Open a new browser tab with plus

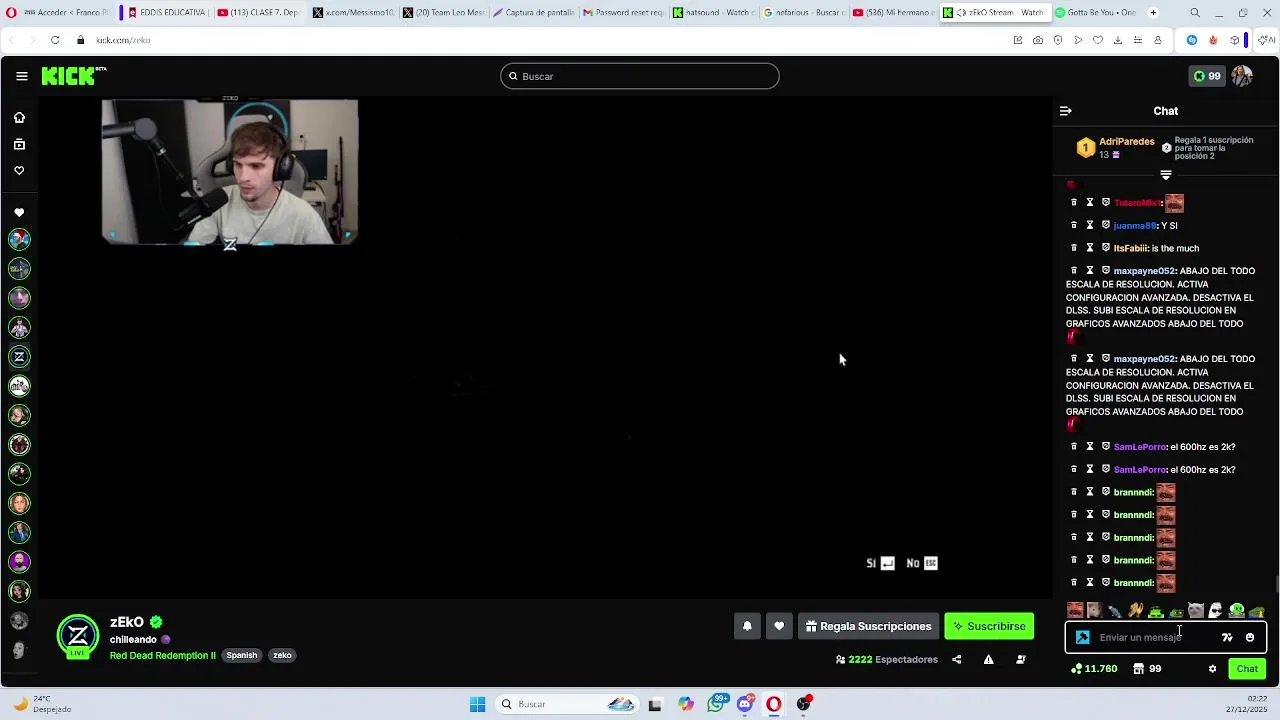(x=1153, y=13)
